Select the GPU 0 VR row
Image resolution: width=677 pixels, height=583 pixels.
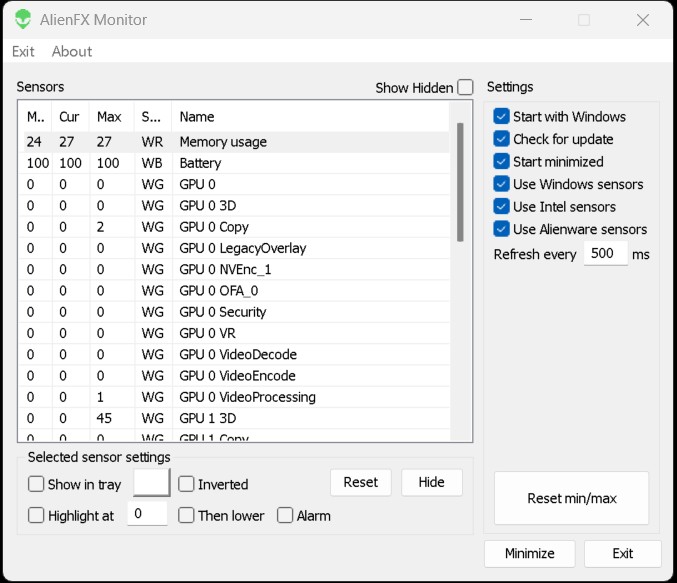click(x=234, y=333)
